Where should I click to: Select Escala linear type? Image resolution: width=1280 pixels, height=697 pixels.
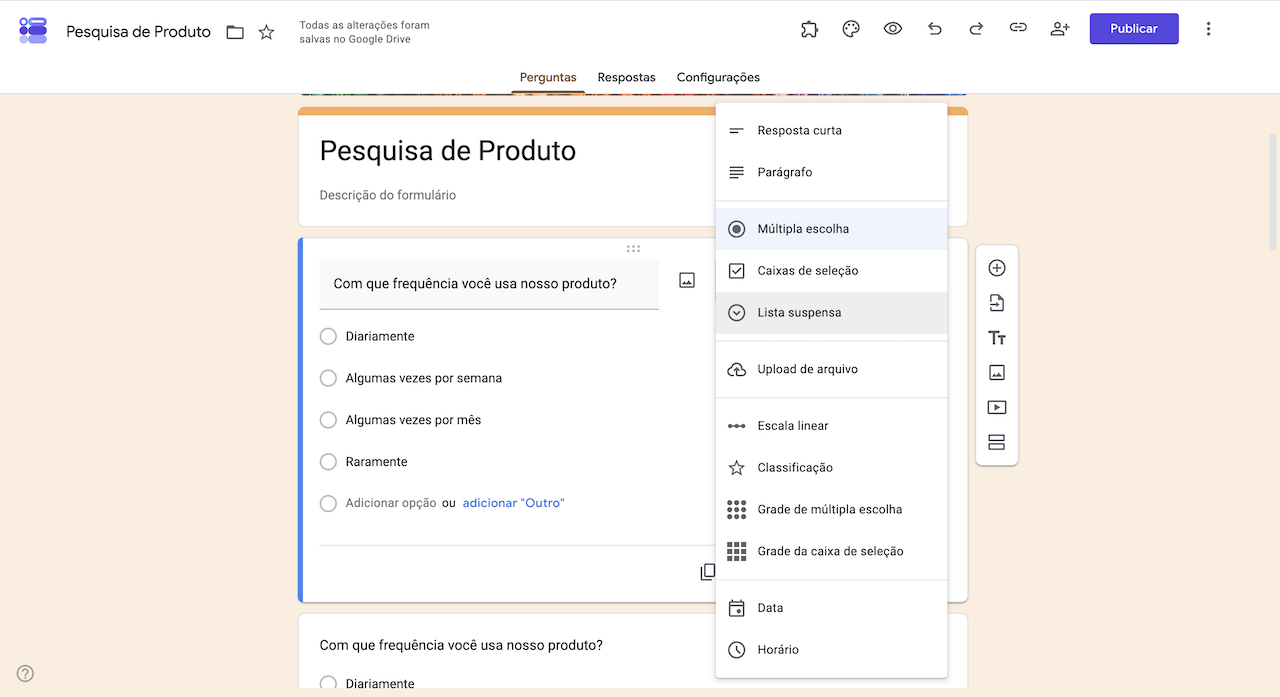click(831, 426)
